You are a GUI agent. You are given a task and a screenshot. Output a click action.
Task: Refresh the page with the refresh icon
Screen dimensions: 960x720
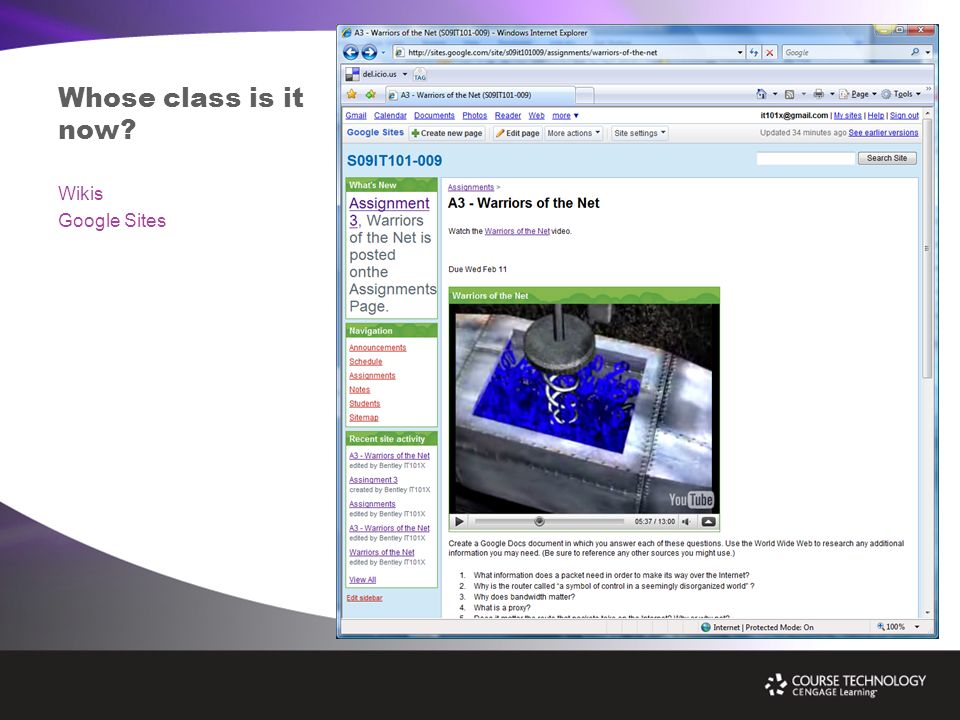pyautogui.click(x=754, y=53)
